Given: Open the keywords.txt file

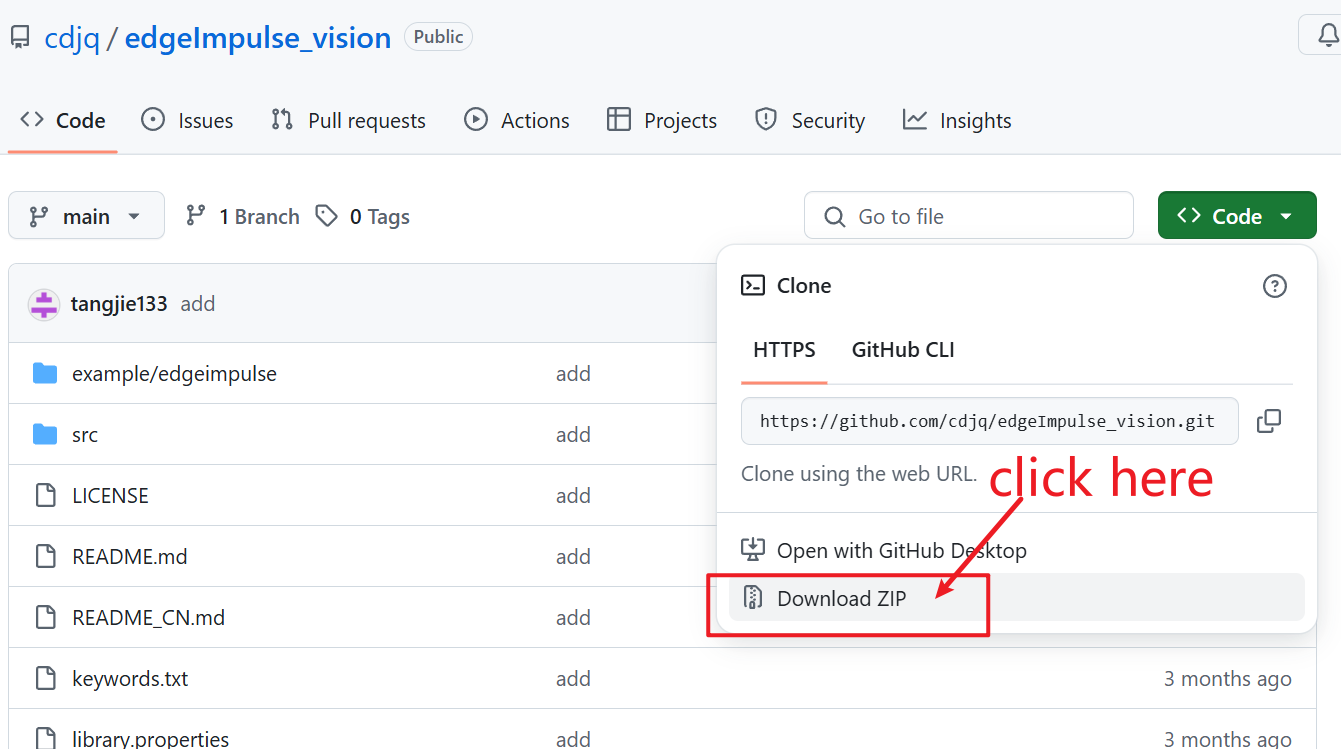Looking at the screenshot, I should pyautogui.click(x=130, y=679).
